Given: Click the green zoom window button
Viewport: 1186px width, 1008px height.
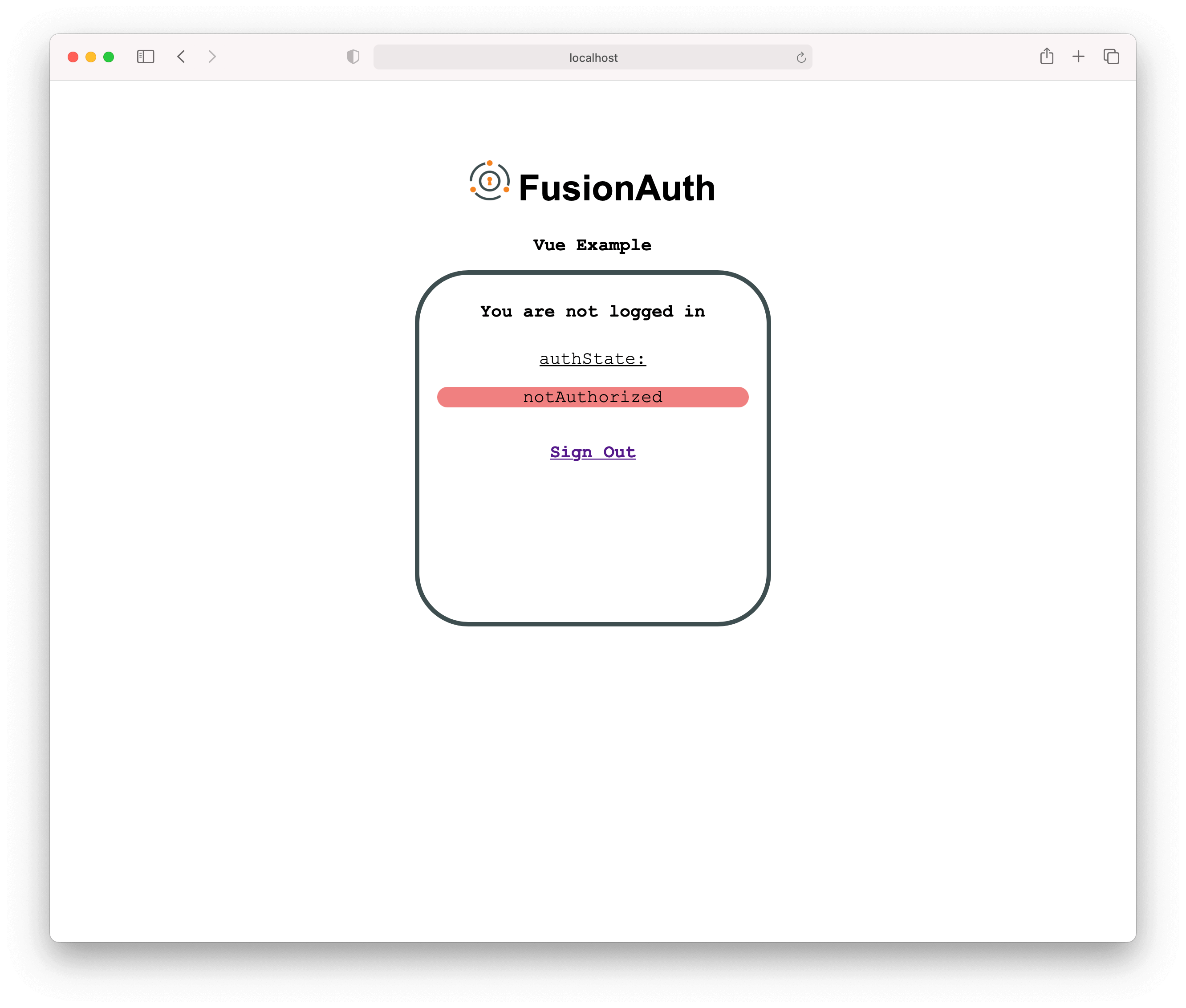Looking at the screenshot, I should [x=109, y=57].
